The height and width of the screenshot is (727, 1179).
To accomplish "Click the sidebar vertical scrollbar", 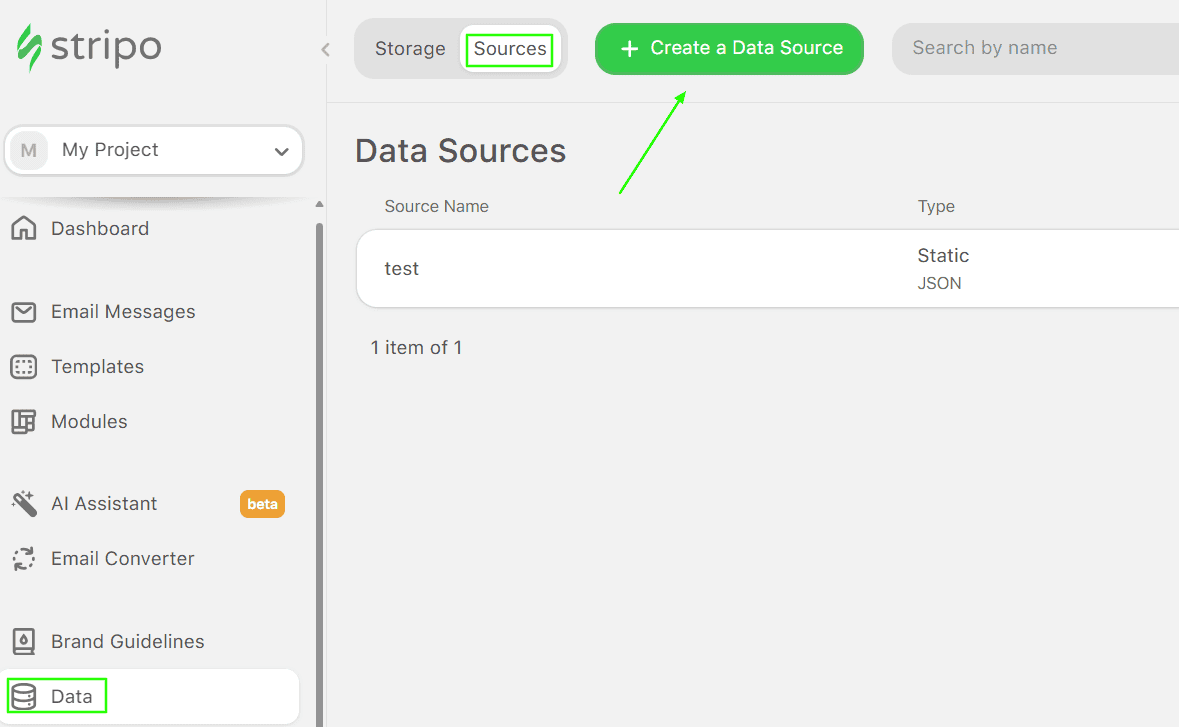I will (x=320, y=474).
